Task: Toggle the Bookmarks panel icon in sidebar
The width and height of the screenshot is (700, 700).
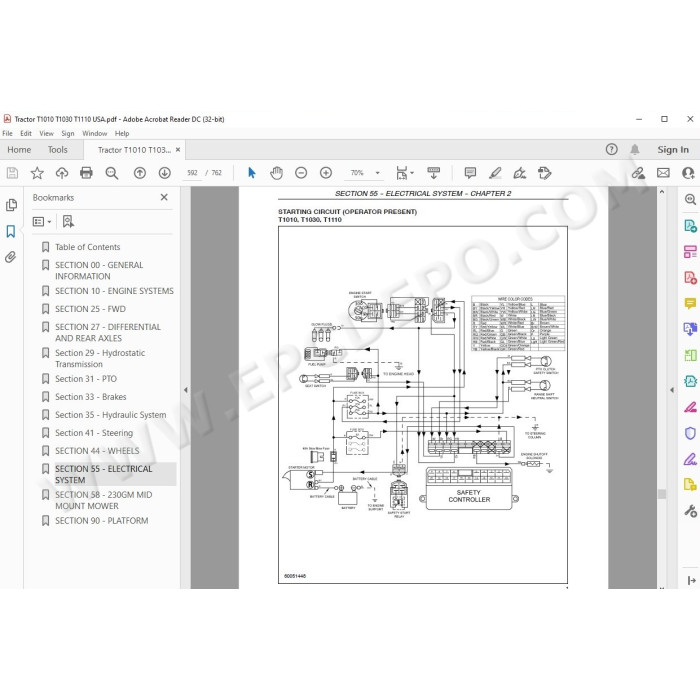Action: (11, 231)
